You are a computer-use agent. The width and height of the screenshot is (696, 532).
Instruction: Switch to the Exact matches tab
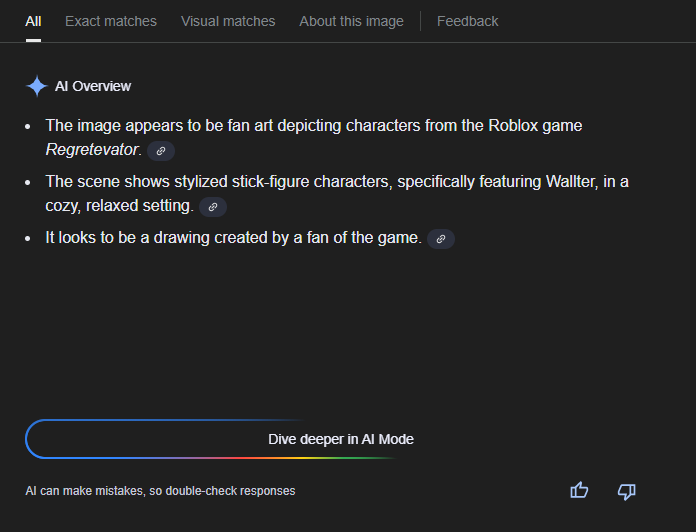(111, 21)
